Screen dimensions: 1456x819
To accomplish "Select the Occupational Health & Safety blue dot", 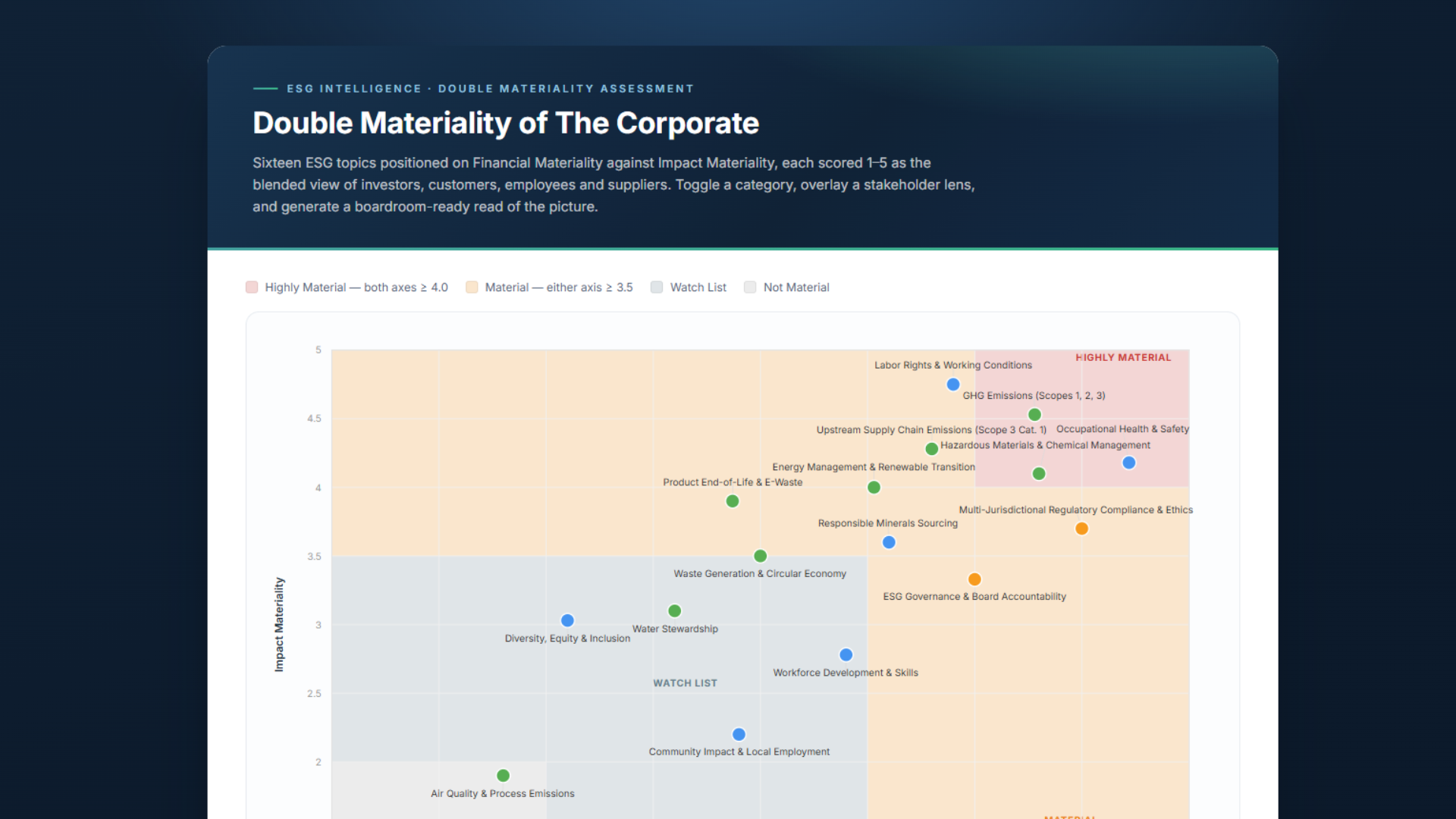I will point(1129,463).
